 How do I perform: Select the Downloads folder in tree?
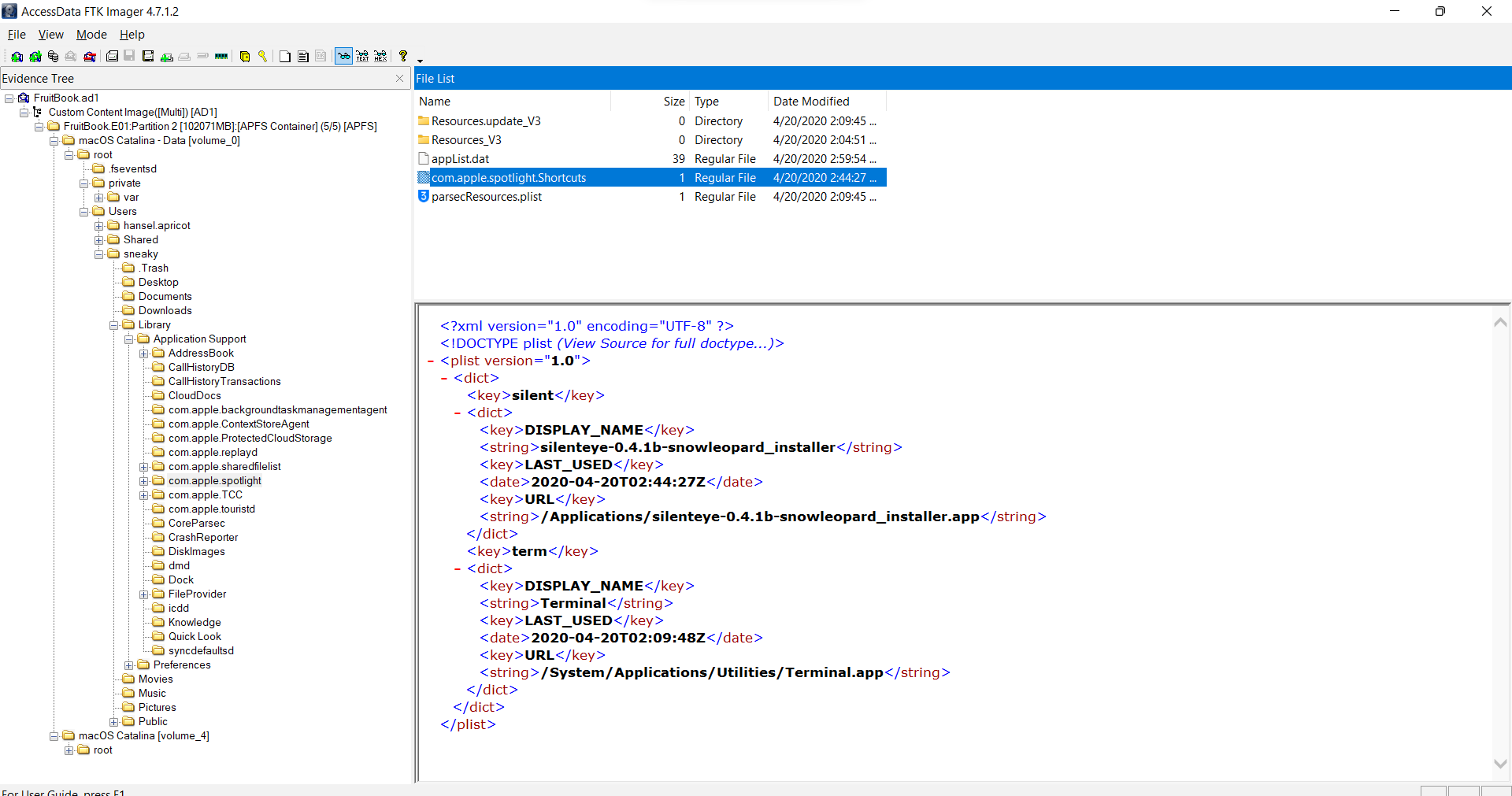tap(165, 311)
